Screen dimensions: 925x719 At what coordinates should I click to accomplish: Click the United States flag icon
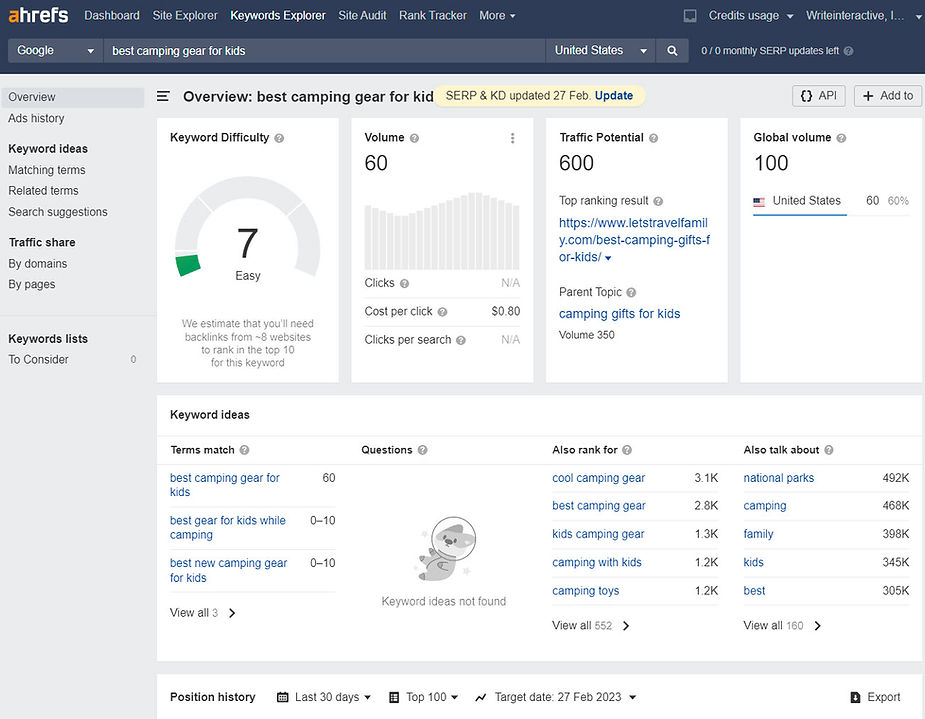click(x=759, y=202)
